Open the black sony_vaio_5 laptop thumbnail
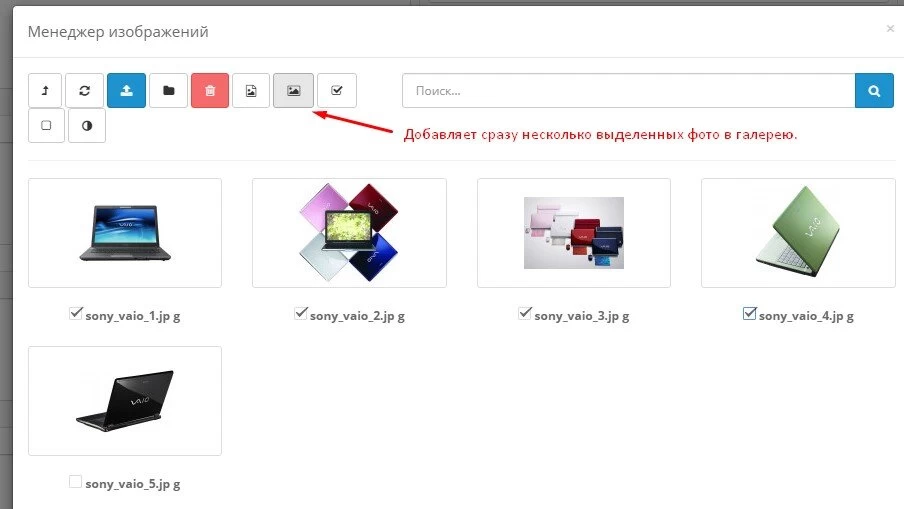The image size is (904, 509). click(125, 401)
